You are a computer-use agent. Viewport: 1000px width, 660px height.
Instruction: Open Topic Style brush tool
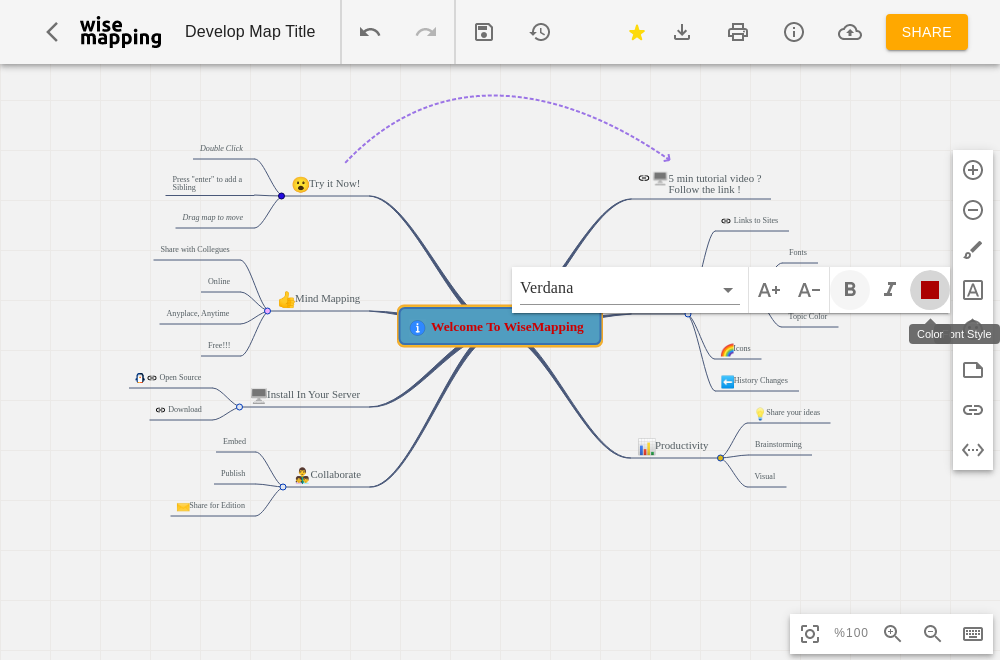(x=973, y=250)
